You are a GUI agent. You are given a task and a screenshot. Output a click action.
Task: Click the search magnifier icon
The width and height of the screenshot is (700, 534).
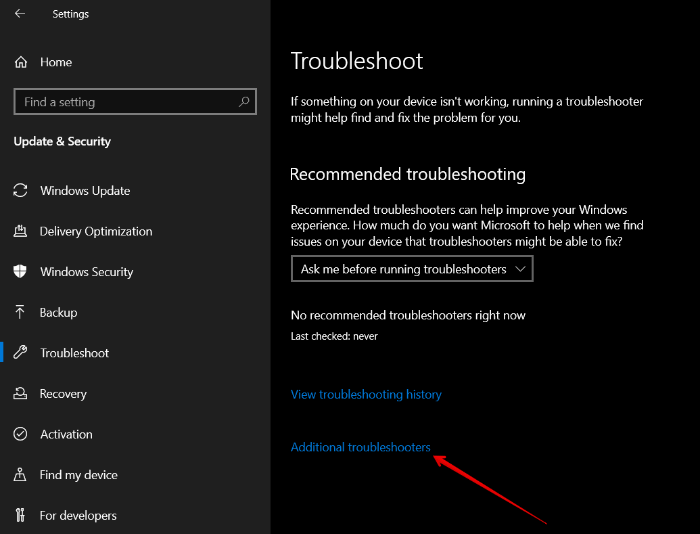tap(244, 102)
